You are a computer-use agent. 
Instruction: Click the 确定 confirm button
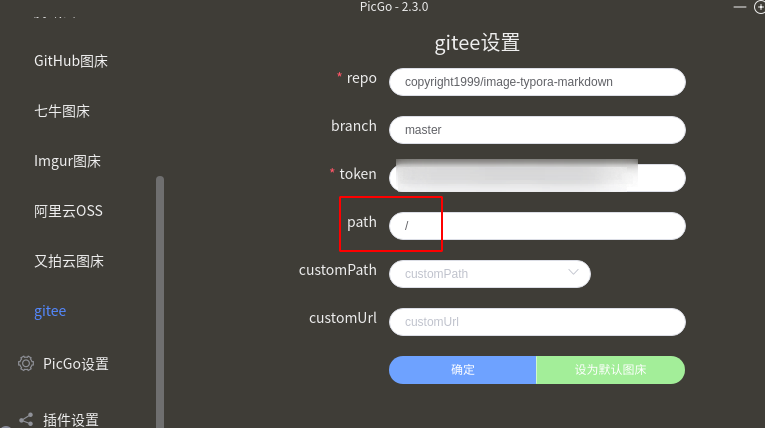pyautogui.click(x=463, y=370)
